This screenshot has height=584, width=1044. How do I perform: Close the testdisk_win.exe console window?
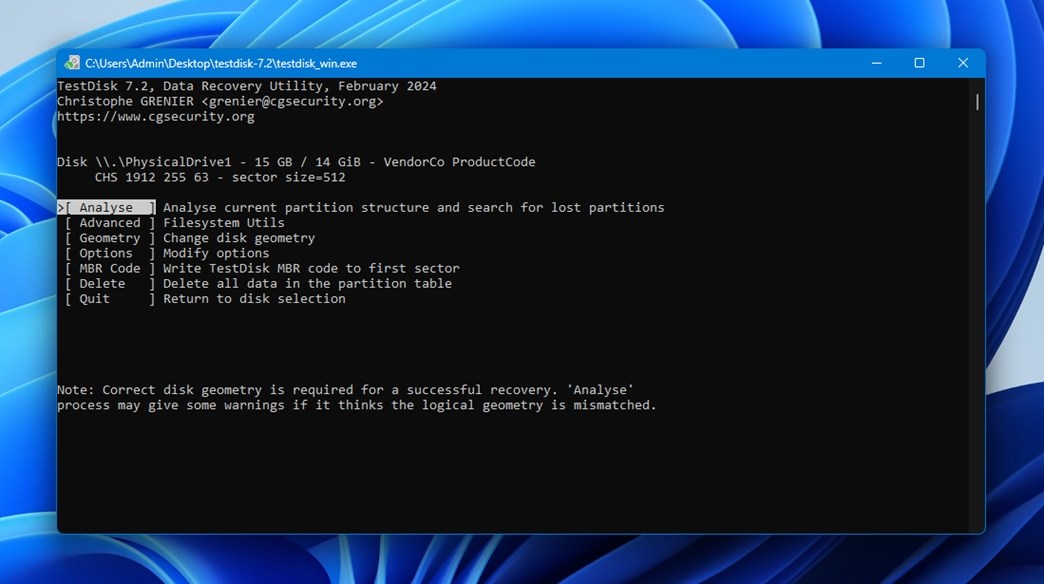(963, 63)
